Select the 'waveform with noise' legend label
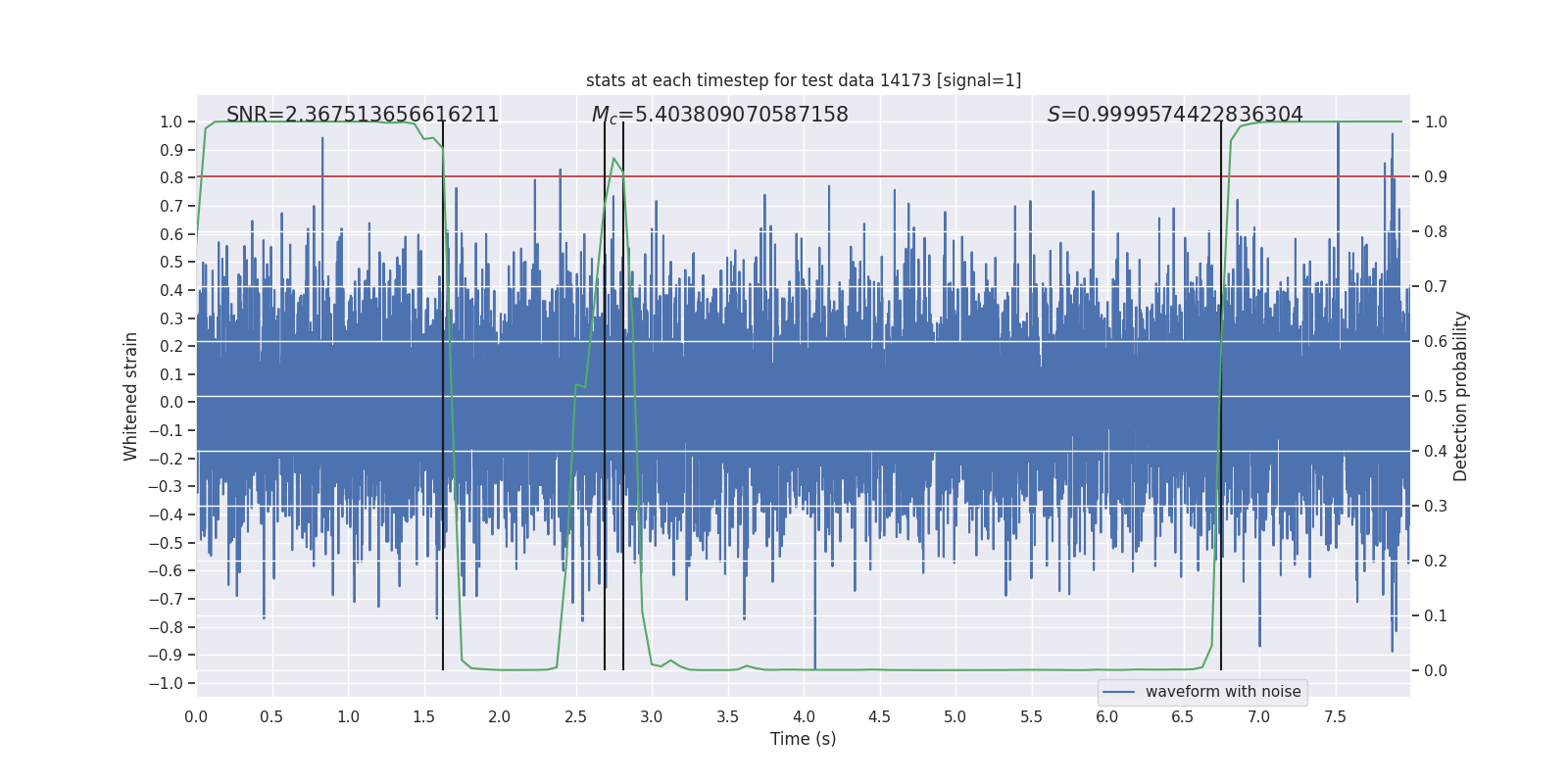 1223,692
